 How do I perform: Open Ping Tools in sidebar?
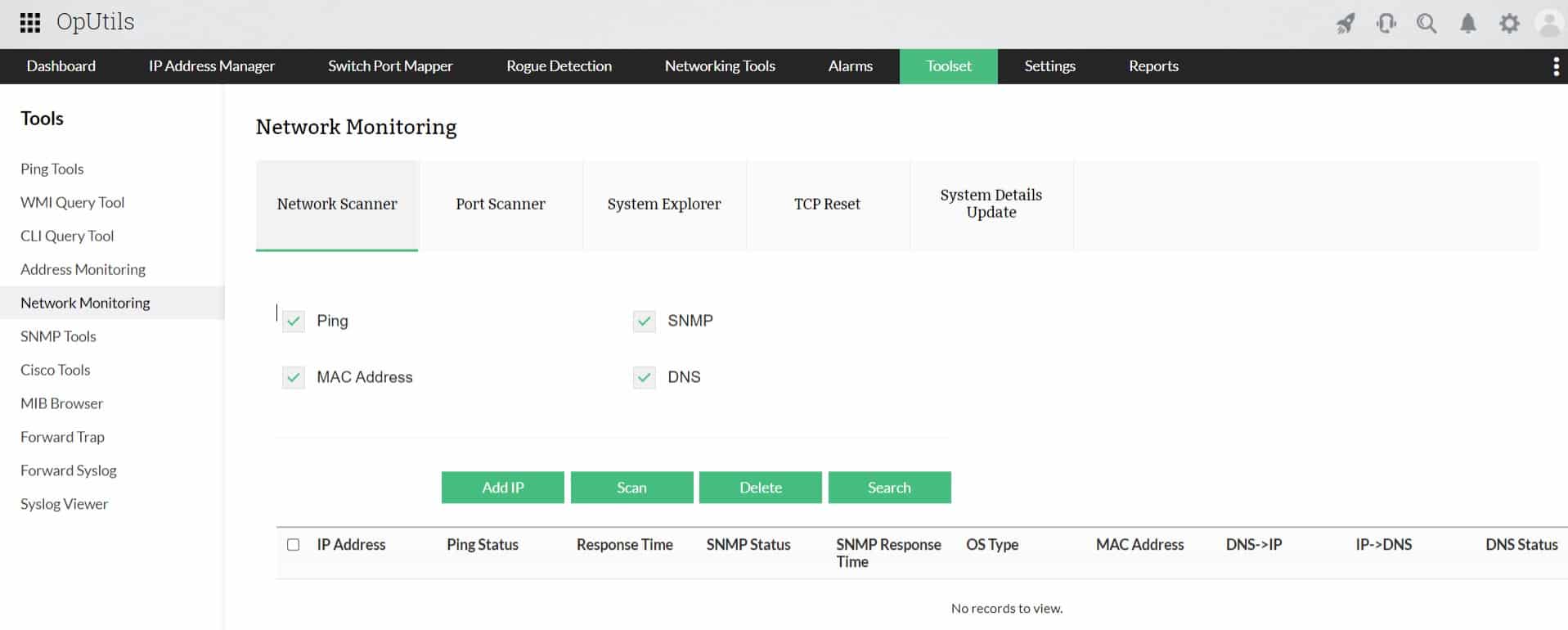52,169
